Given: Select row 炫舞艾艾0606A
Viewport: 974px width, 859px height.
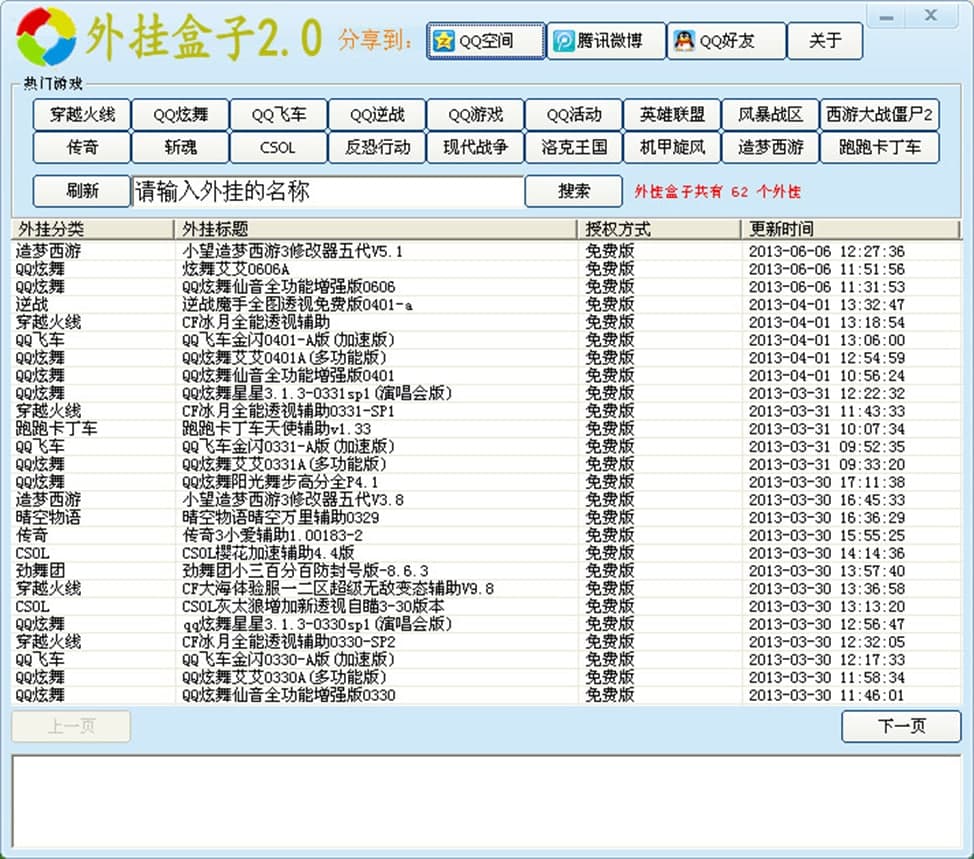Looking at the screenshot, I should coord(486,269).
